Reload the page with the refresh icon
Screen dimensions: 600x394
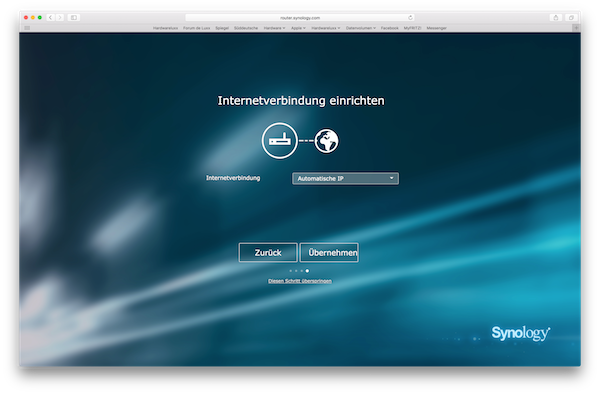click(410, 18)
